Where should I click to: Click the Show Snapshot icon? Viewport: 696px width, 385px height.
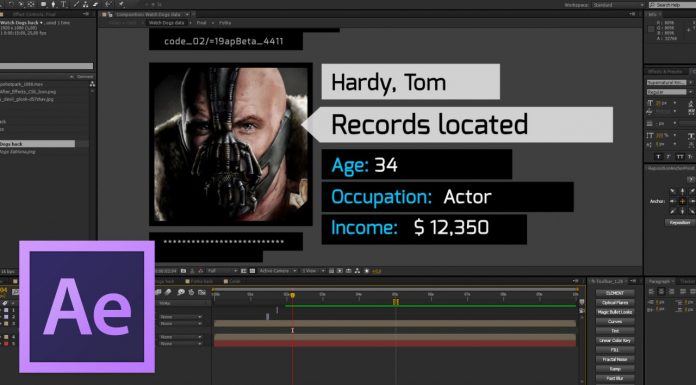192,271
